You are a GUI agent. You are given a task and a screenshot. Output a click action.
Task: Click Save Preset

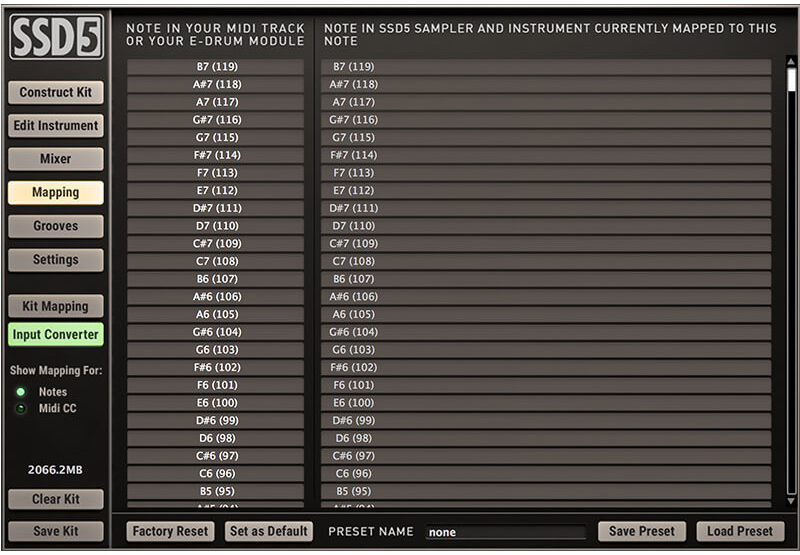click(x=642, y=531)
